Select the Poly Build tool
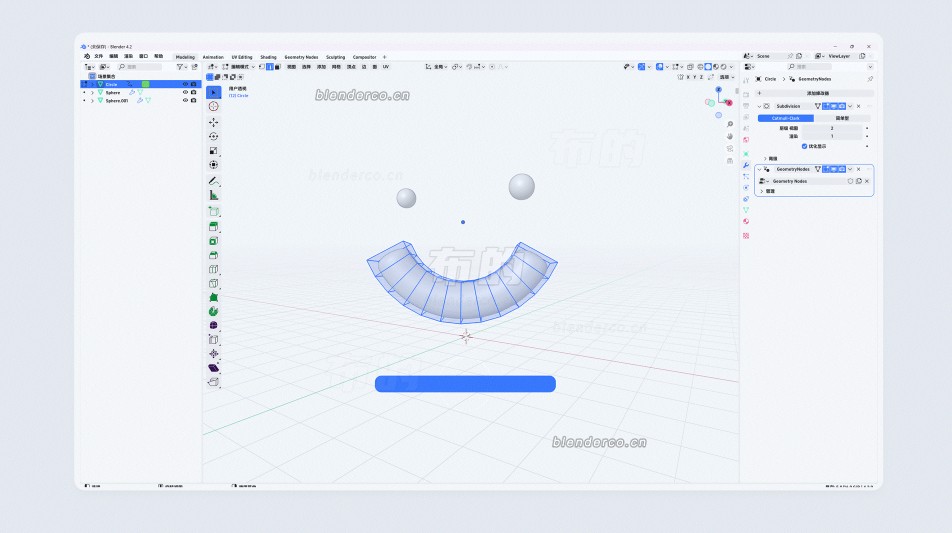The image size is (952, 533). coord(214,297)
